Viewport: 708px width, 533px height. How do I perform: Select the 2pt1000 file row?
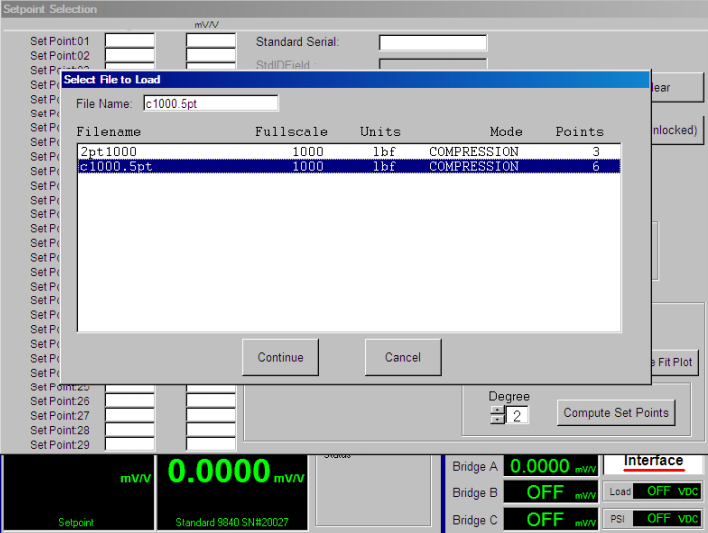[x=348, y=152]
